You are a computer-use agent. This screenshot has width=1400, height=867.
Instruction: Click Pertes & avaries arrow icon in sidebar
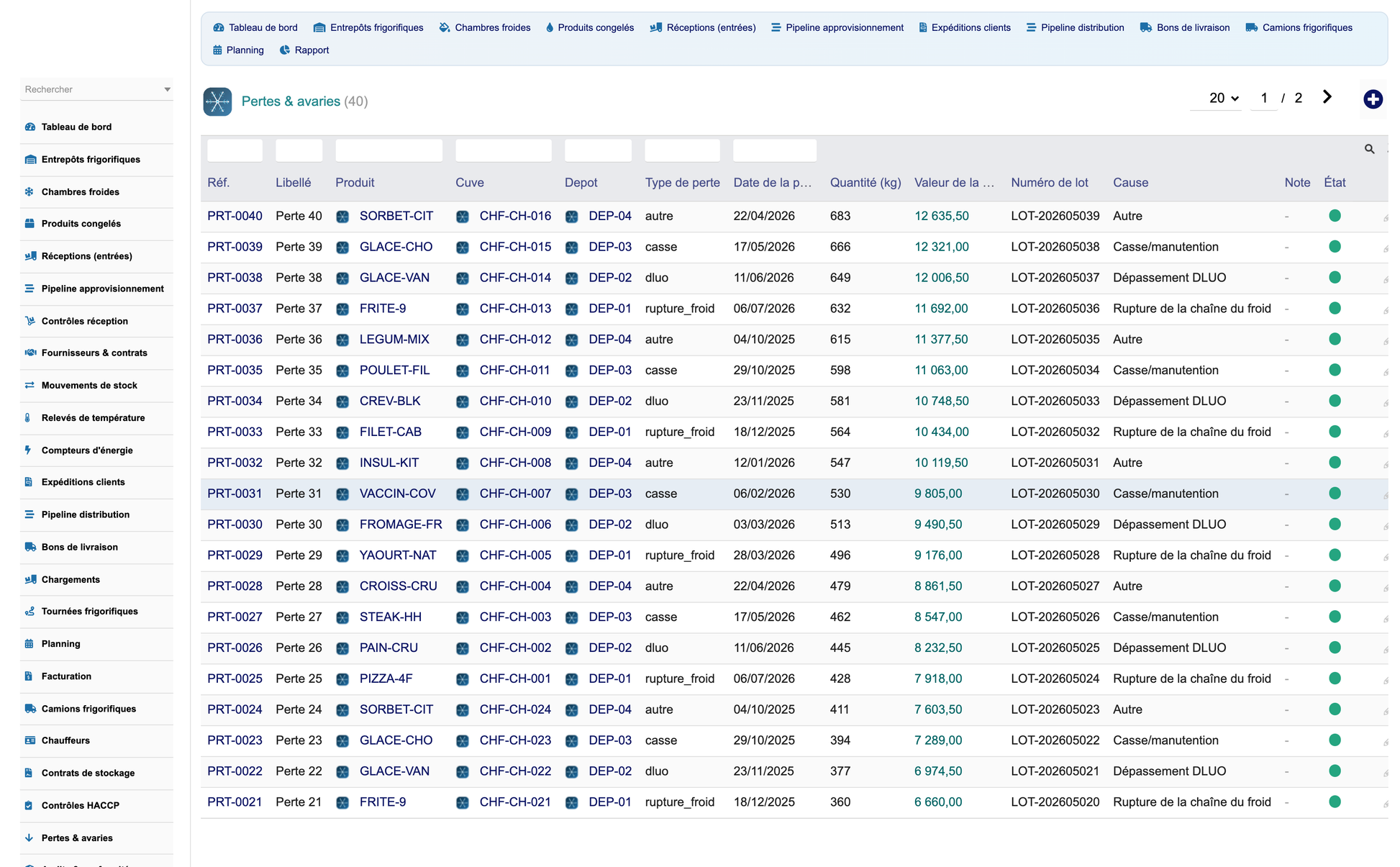pos(29,838)
